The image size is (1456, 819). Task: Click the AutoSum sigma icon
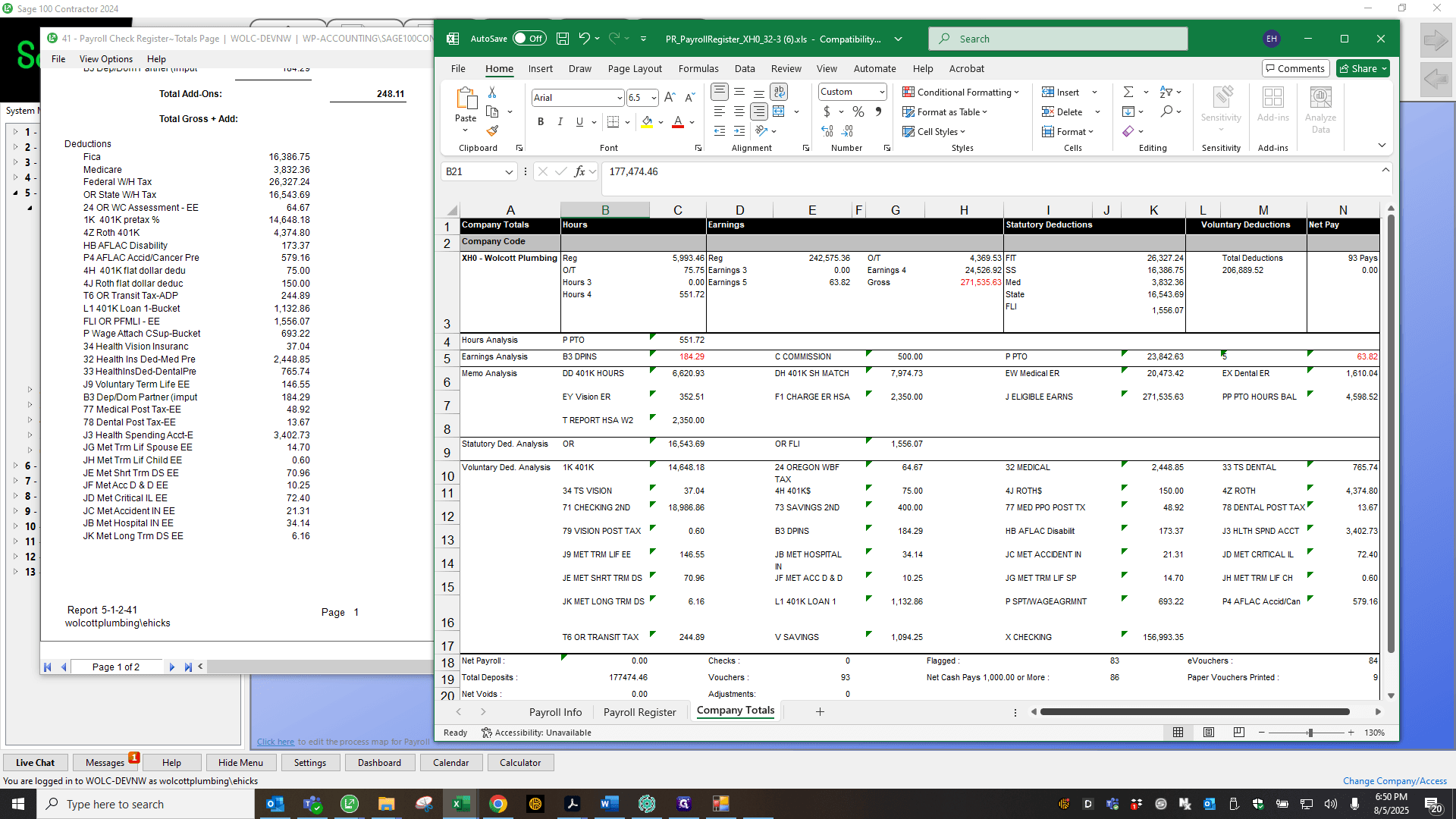click(x=1128, y=92)
